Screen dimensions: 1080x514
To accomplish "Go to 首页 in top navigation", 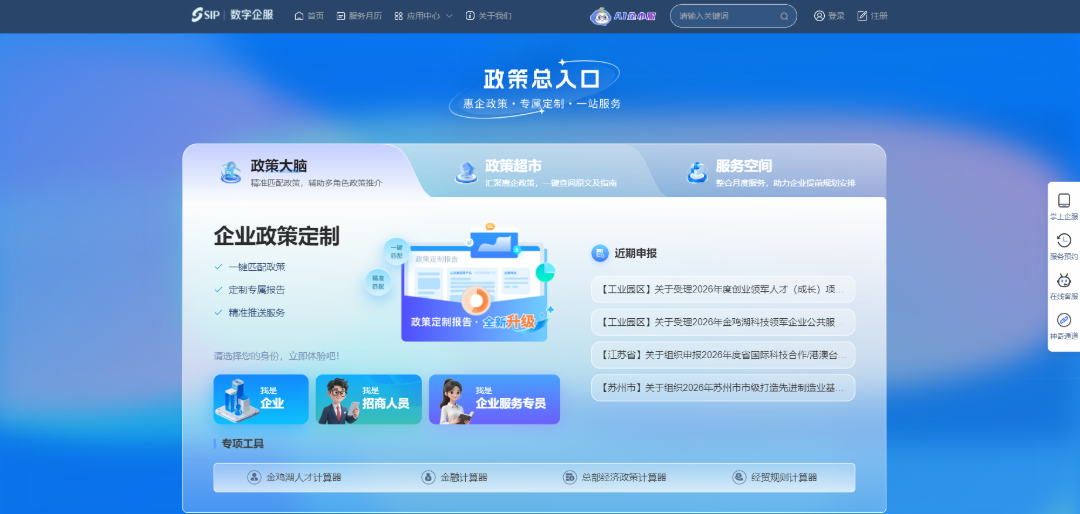I will pos(309,16).
